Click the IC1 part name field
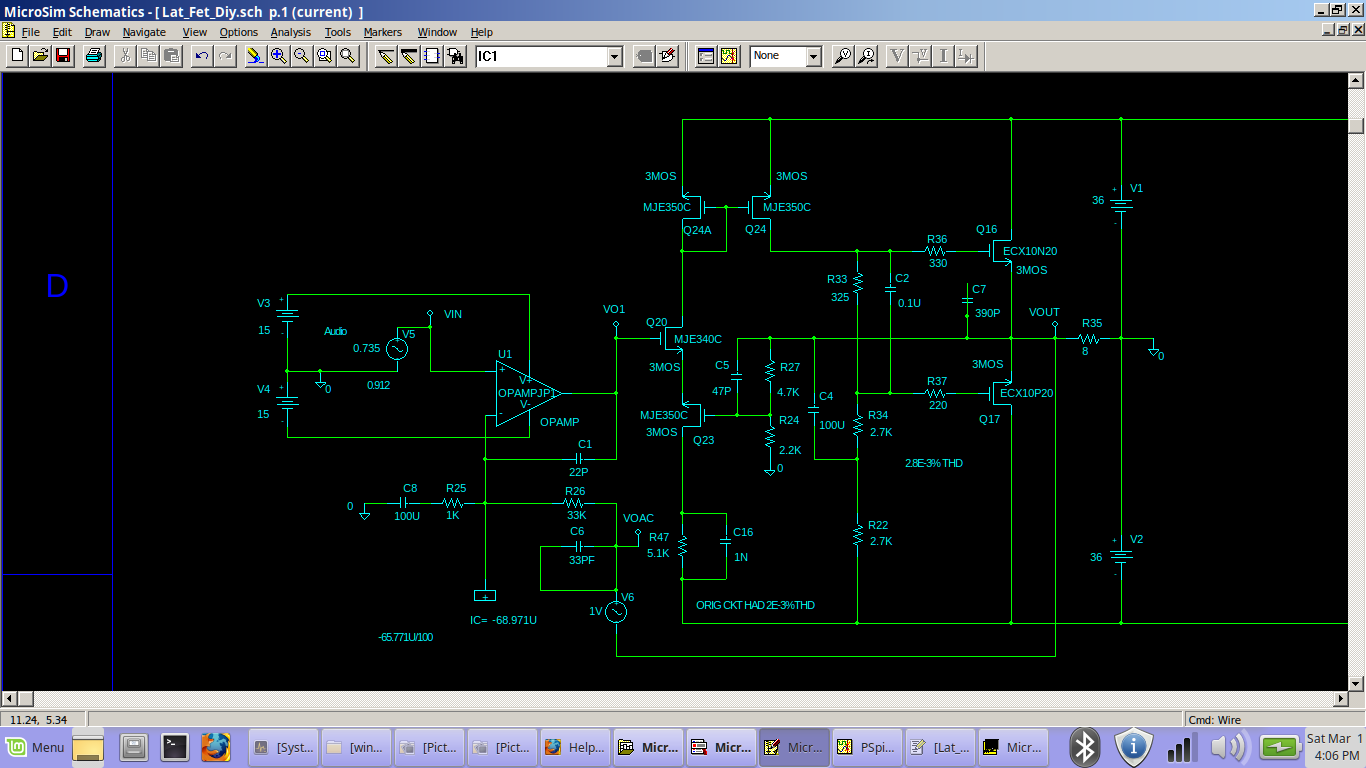The height and width of the screenshot is (768, 1366). tap(541, 57)
